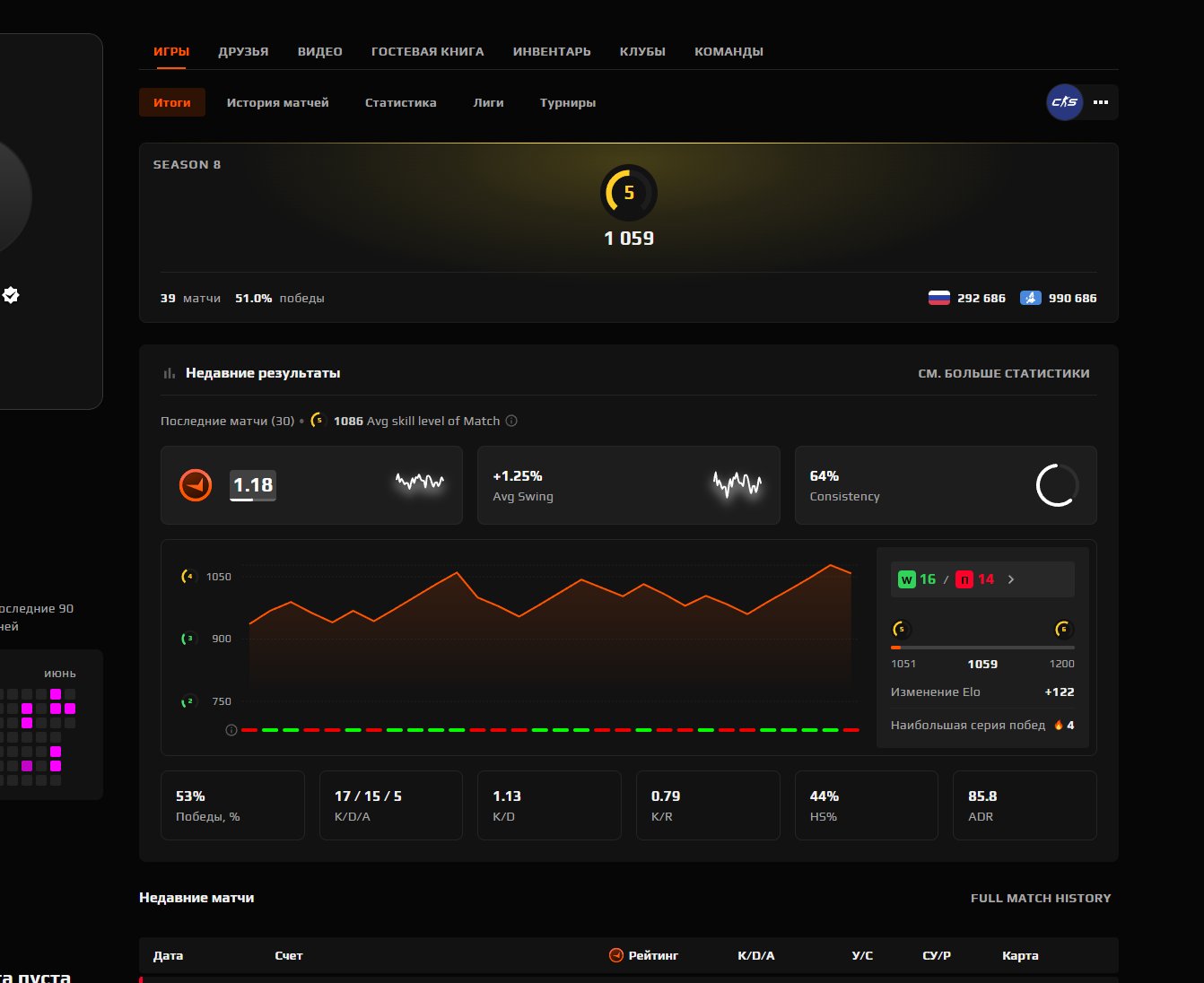The image size is (1204, 983).
Task: Click the red П losses badge
Action: coord(964,579)
